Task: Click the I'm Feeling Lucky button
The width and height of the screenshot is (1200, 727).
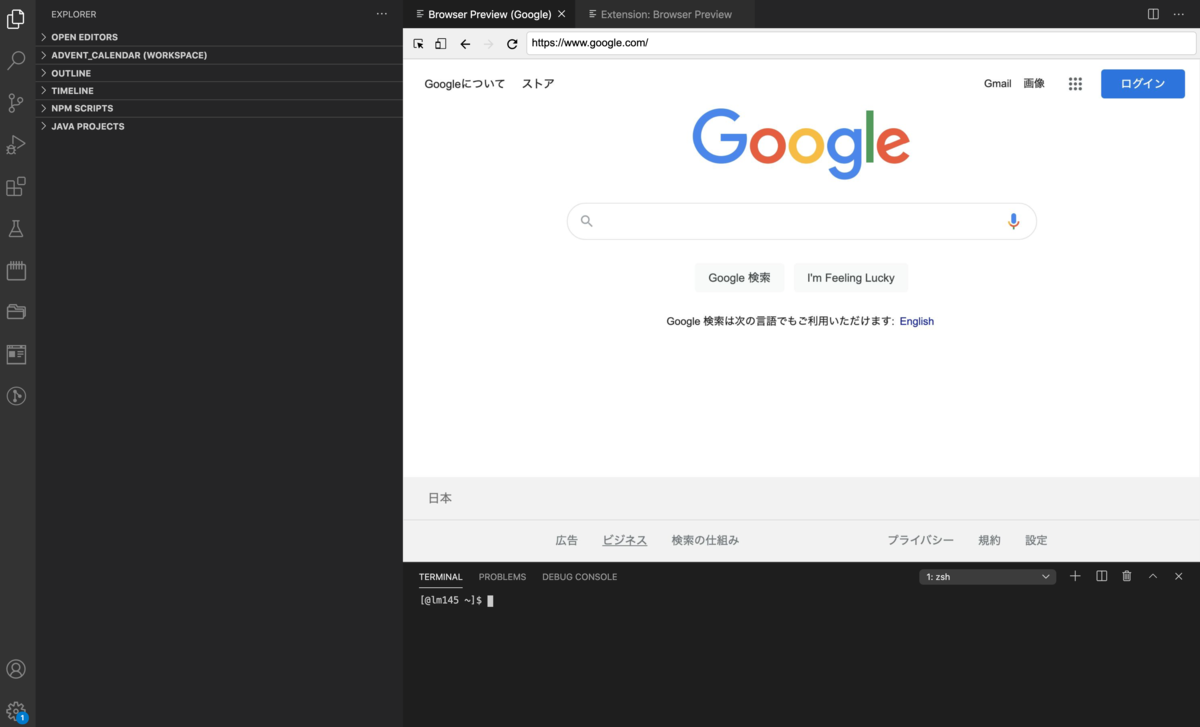Action: [x=851, y=278]
